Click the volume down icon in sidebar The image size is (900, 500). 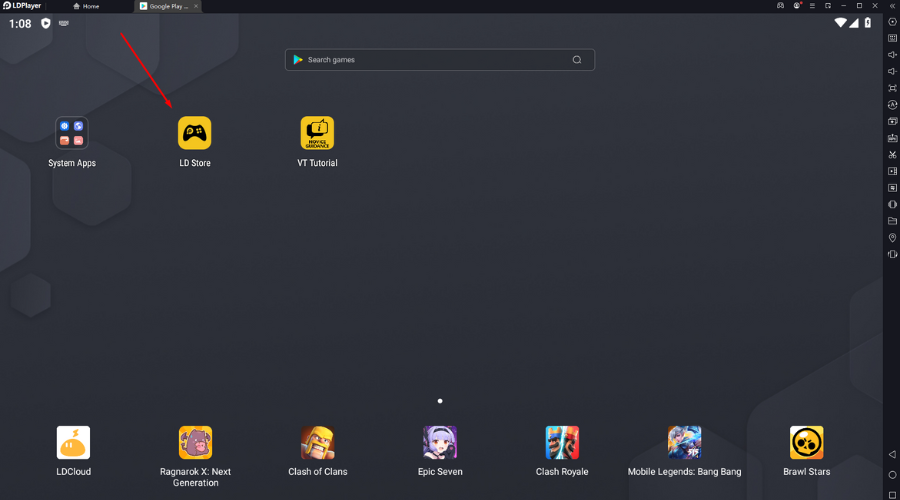coord(893,72)
